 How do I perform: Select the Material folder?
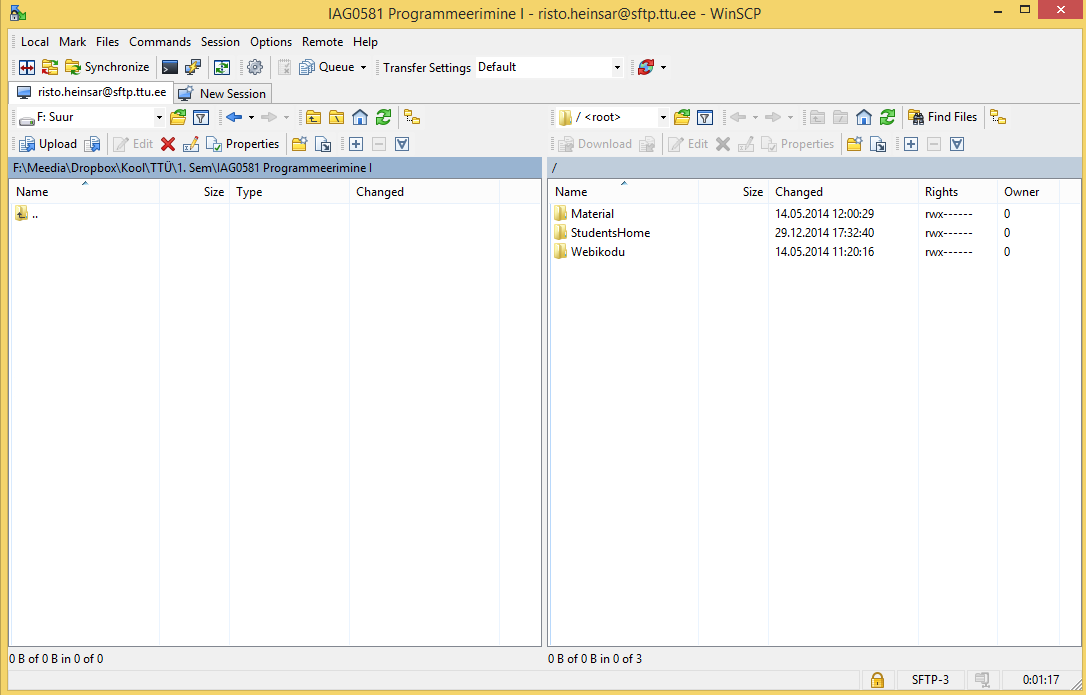592,213
